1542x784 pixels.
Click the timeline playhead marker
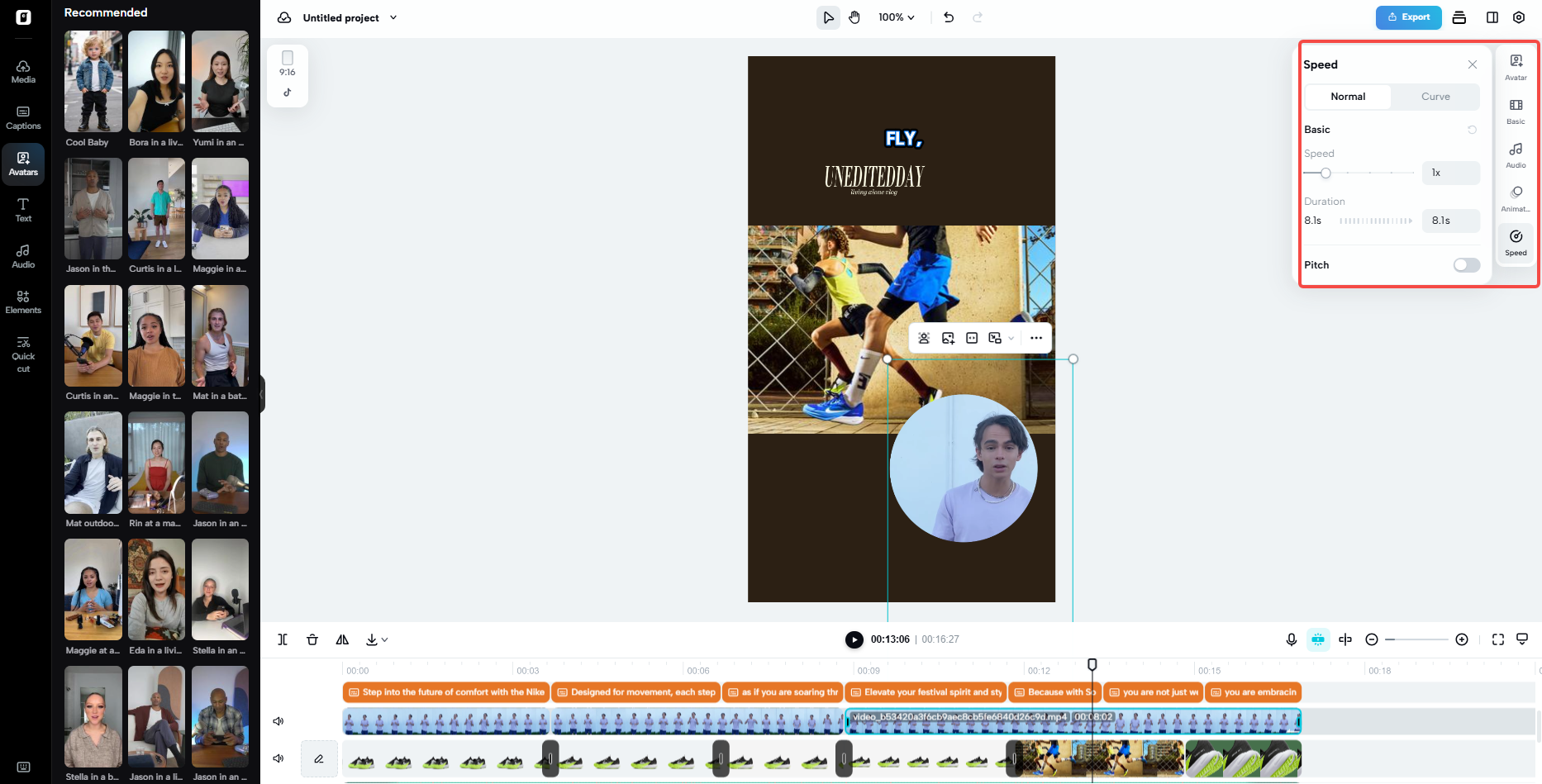[1092, 665]
